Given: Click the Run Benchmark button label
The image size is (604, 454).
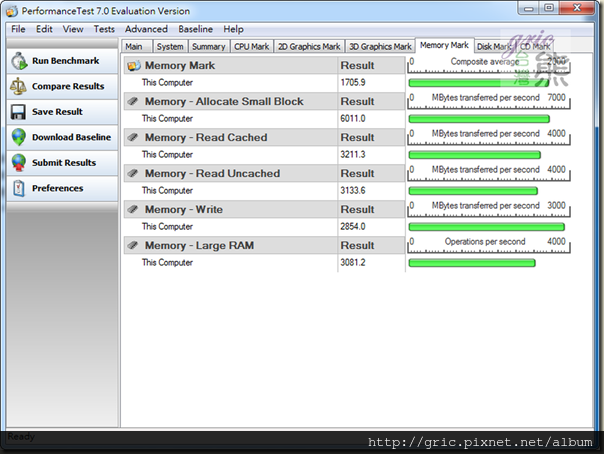Looking at the screenshot, I should [65, 61].
